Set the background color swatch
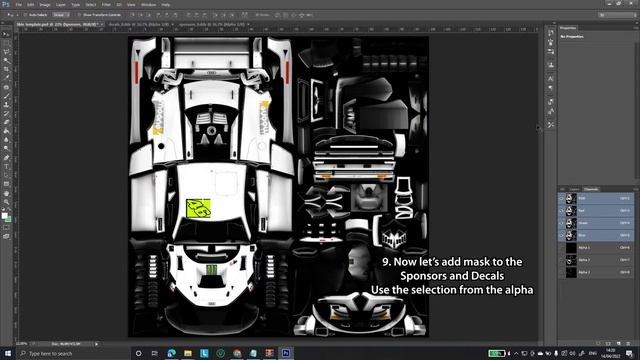This screenshot has height=360, width=640. (x=8, y=219)
